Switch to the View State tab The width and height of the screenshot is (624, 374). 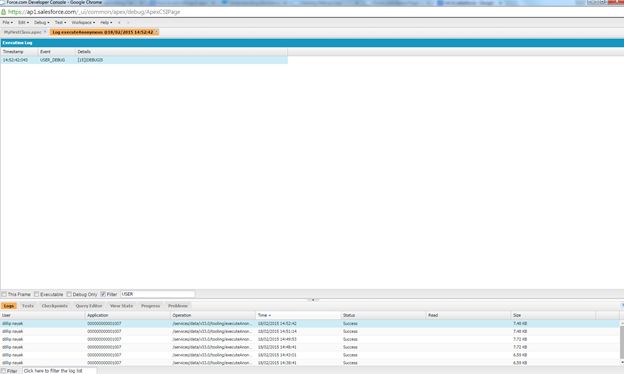click(121, 306)
